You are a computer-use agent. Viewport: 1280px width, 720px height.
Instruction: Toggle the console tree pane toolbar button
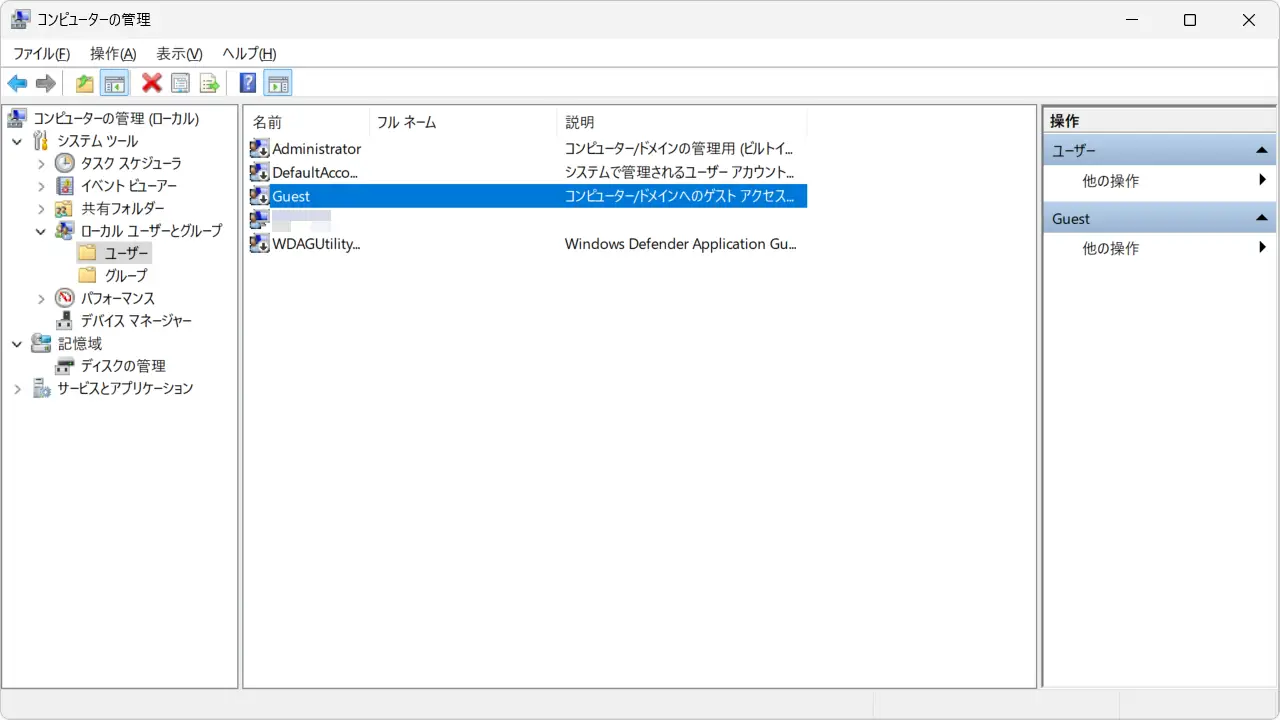click(x=114, y=83)
